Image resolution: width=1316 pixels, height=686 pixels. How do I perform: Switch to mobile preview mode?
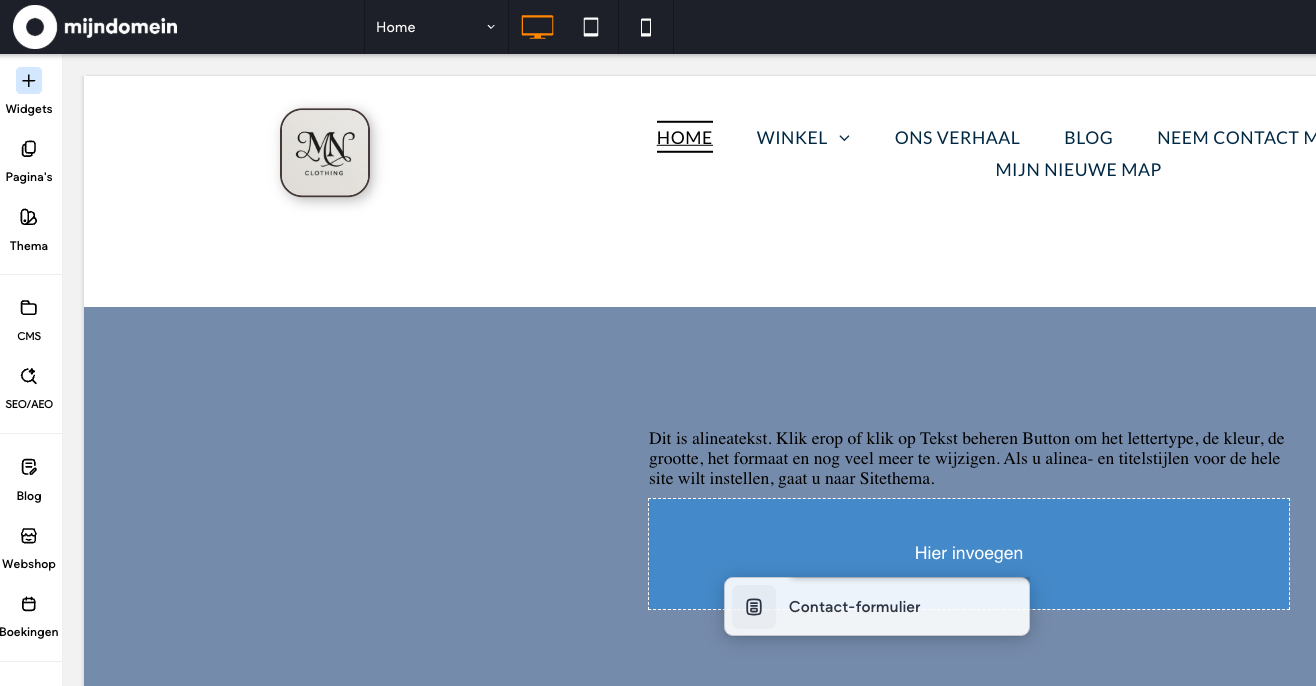click(x=646, y=27)
